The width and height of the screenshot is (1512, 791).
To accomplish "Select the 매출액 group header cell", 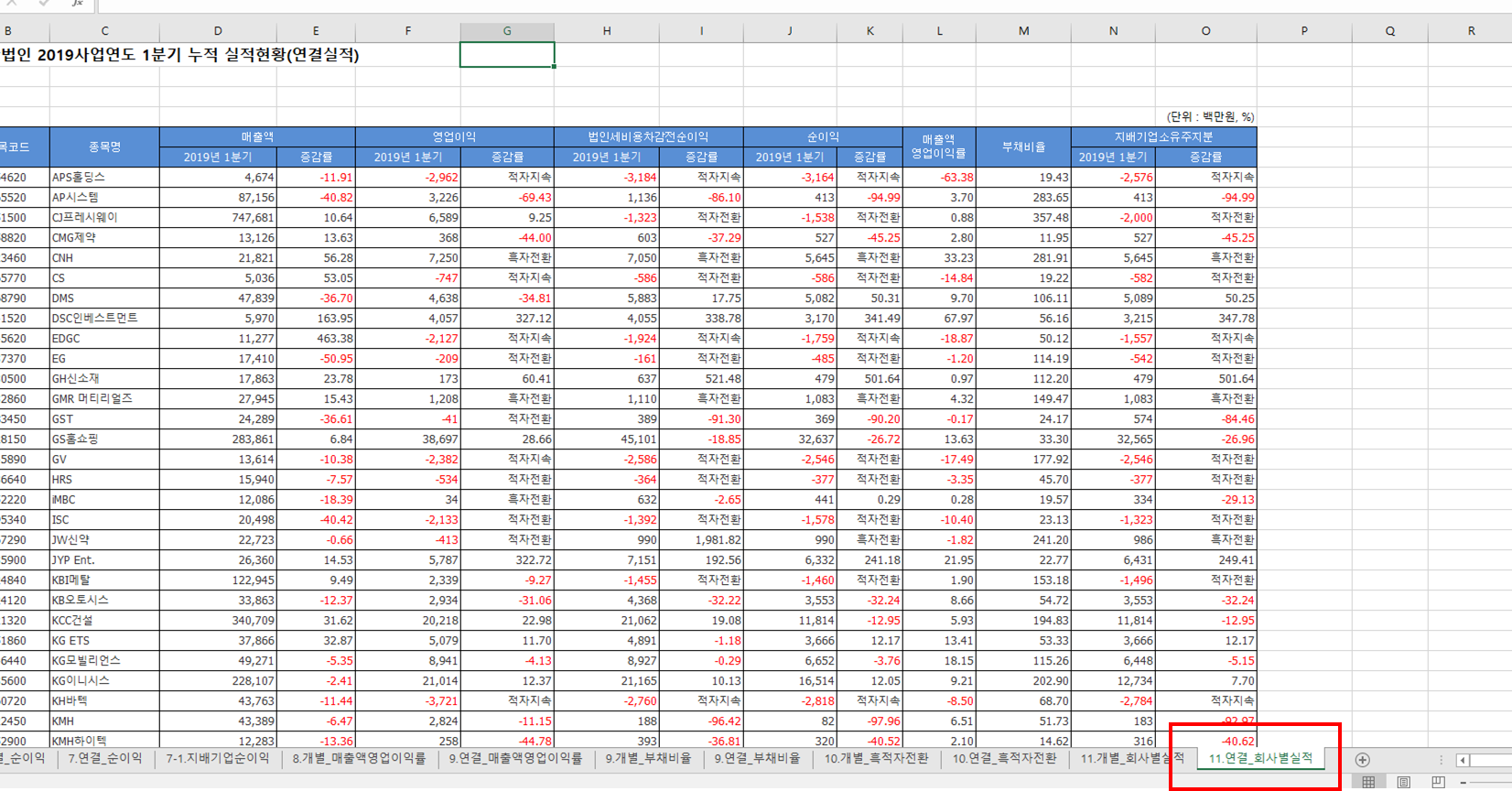I will (257, 136).
